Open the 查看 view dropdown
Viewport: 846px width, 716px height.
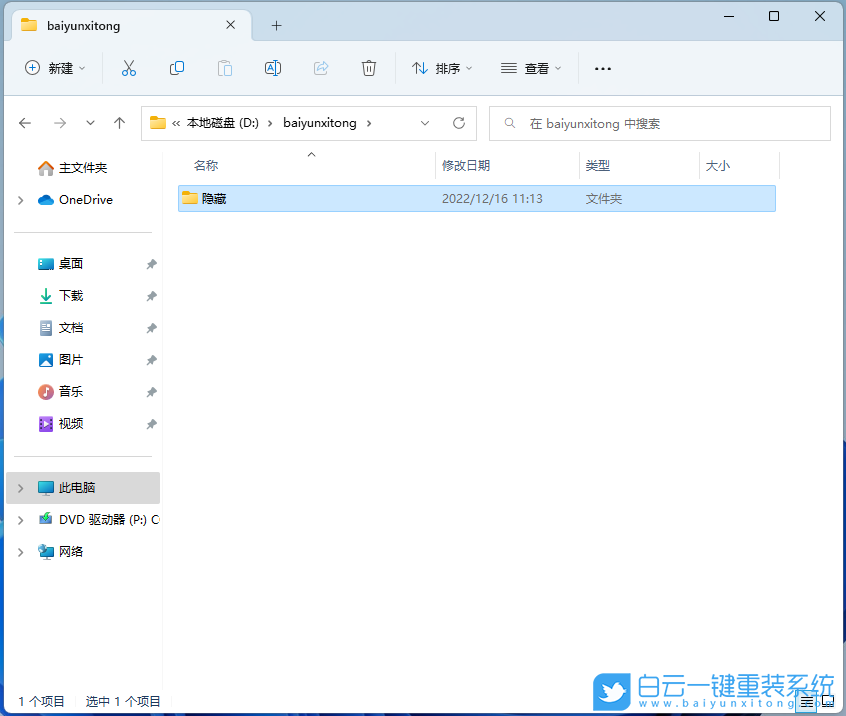[x=531, y=68]
